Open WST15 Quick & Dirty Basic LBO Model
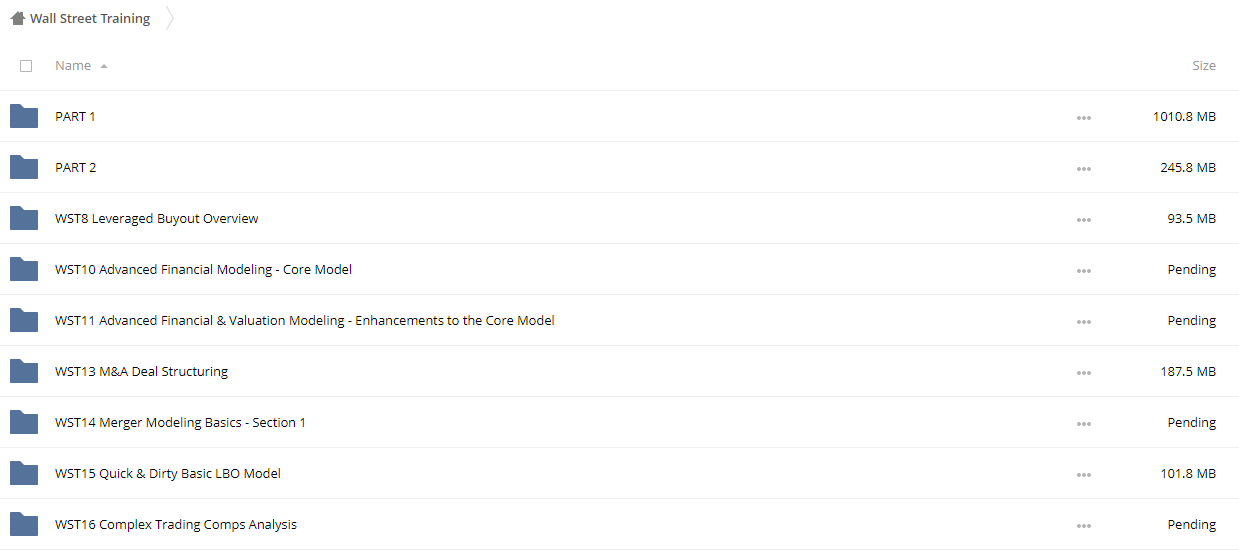The height and width of the screenshot is (551, 1239). [x=168, y=474]
